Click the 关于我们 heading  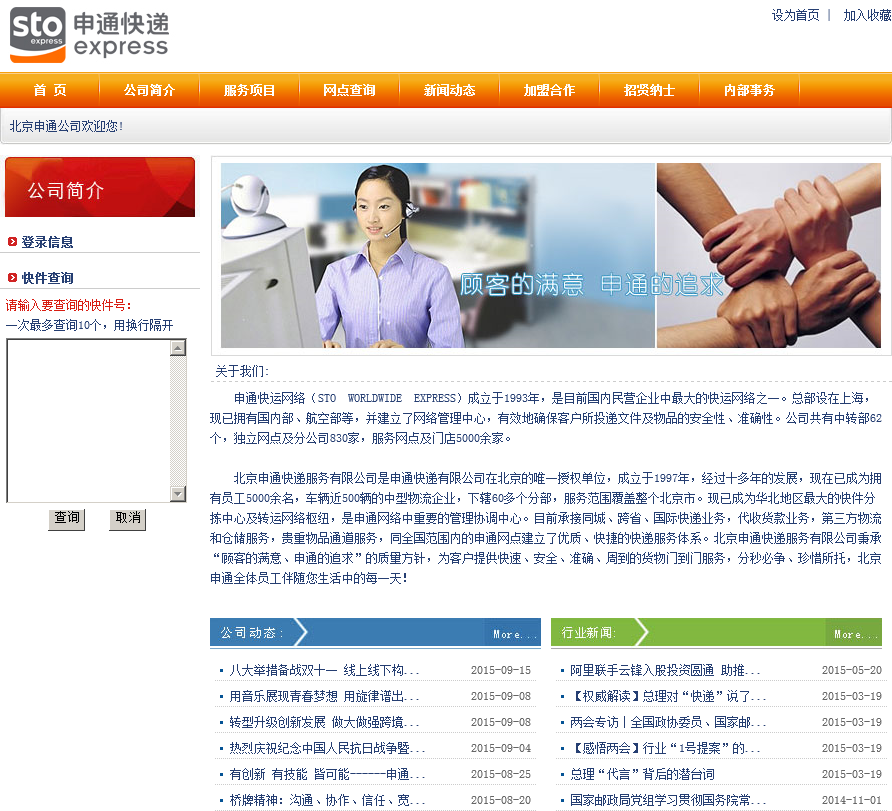pos(241,371)
